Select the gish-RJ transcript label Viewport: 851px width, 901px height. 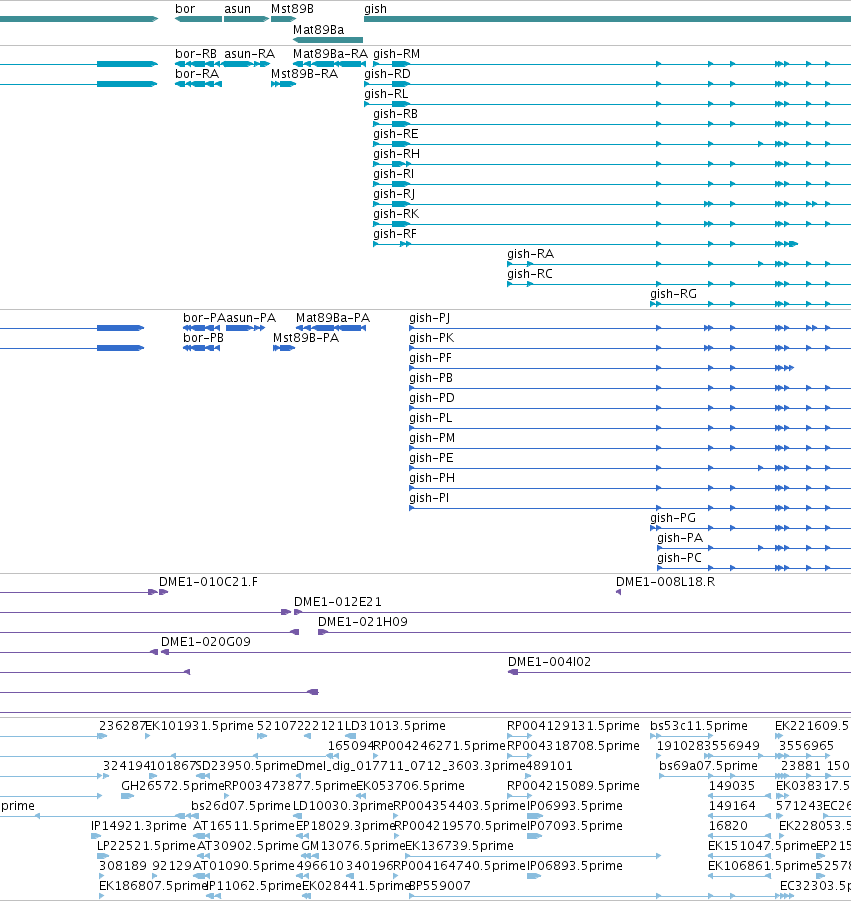tap(394, 194)
